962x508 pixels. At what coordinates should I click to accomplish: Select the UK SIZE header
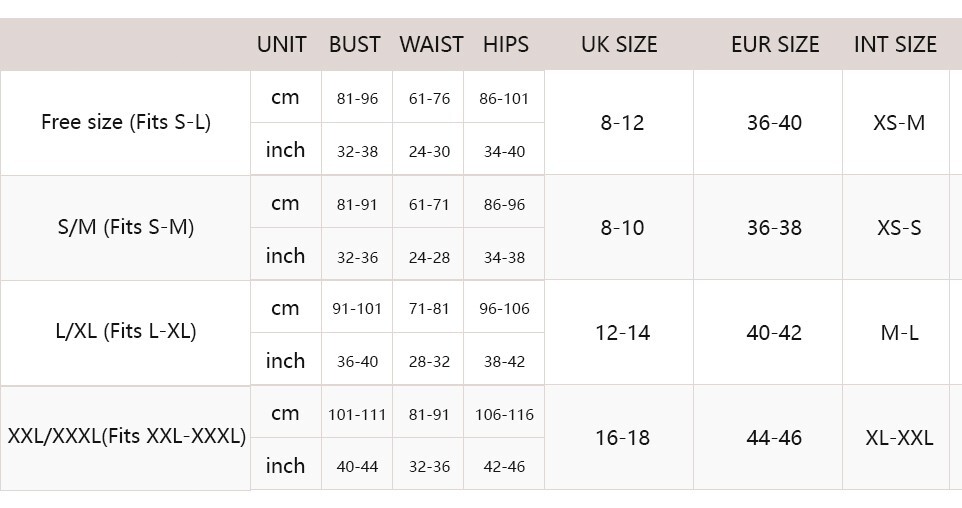tap(619, 44)
